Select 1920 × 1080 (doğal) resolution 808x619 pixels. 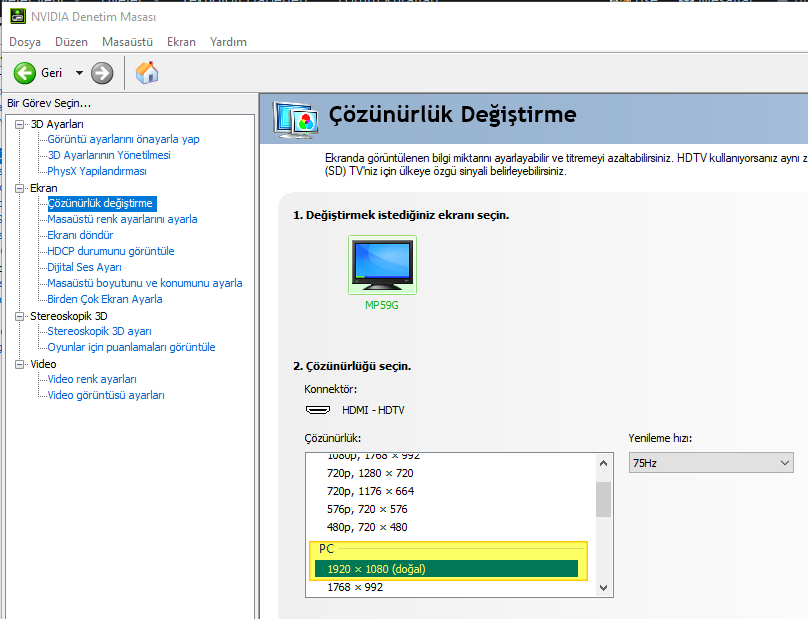click(x=446, y=569)
